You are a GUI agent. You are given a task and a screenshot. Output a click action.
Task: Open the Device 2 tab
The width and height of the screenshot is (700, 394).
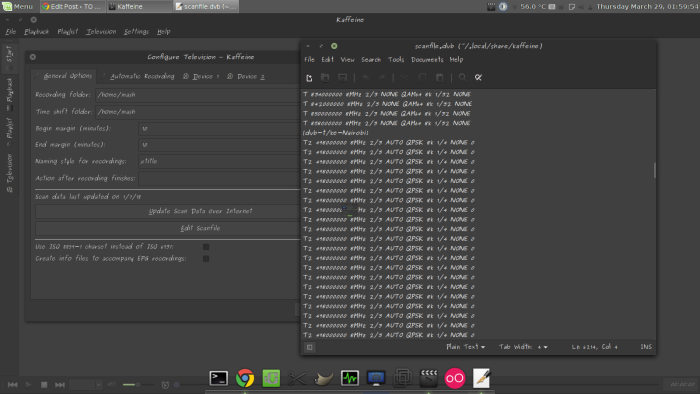(246, 76)
